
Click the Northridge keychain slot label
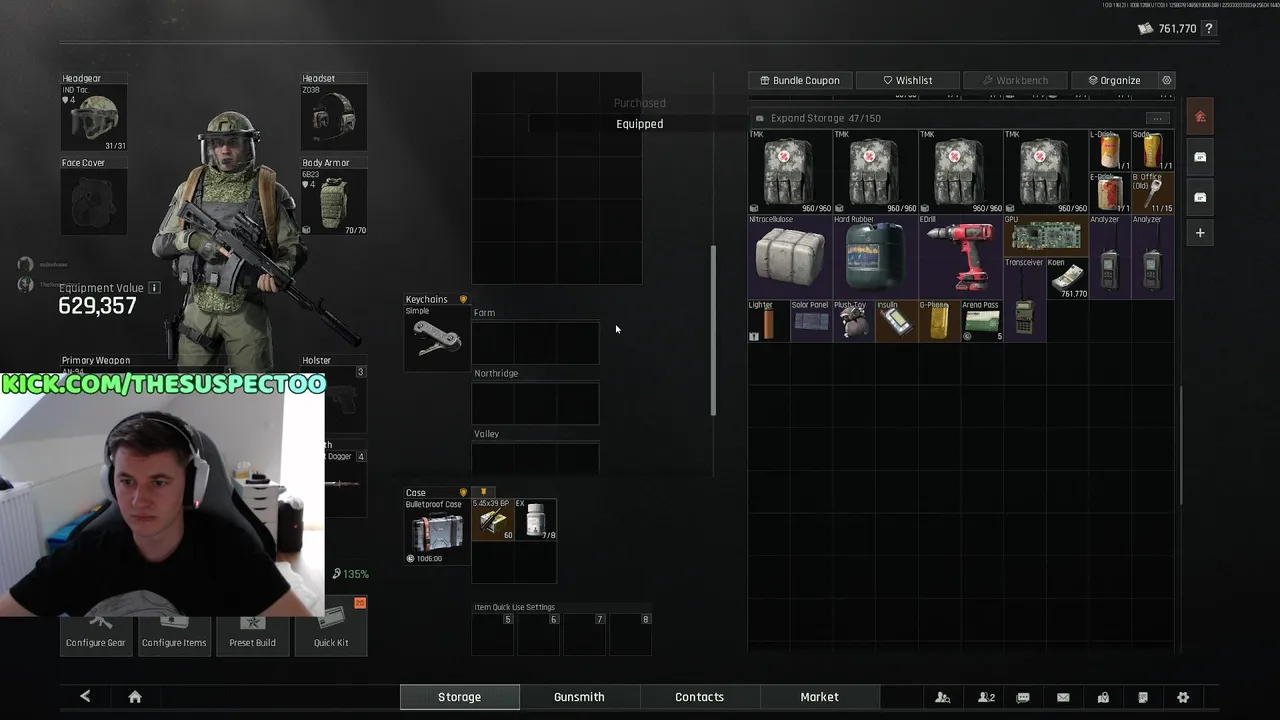pos(496,373)
